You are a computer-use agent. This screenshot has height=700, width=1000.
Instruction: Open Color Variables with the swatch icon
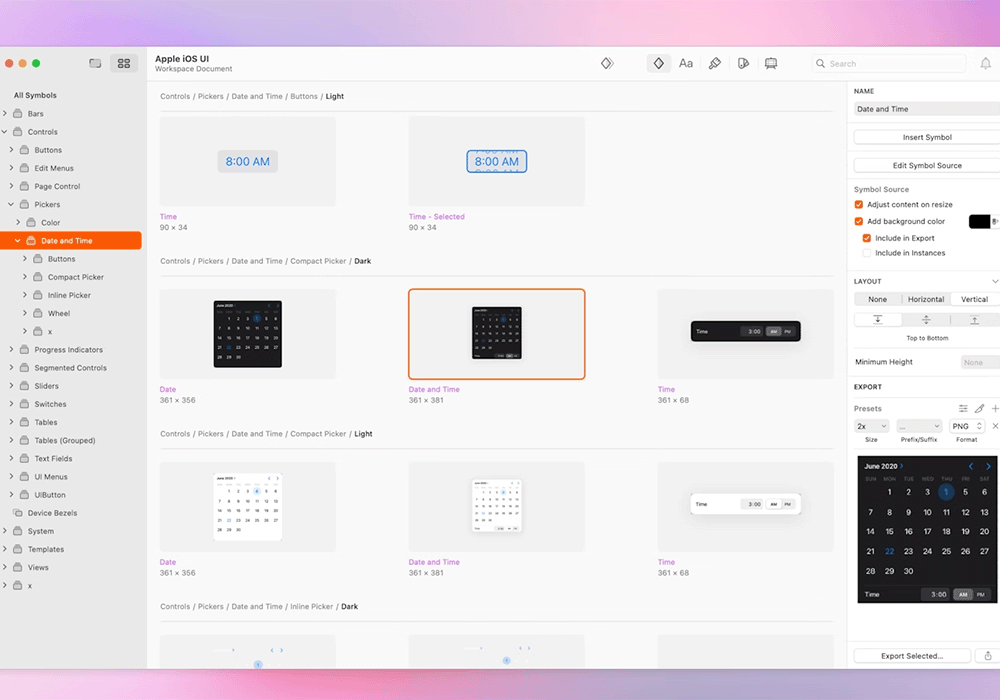click(743, 63)
